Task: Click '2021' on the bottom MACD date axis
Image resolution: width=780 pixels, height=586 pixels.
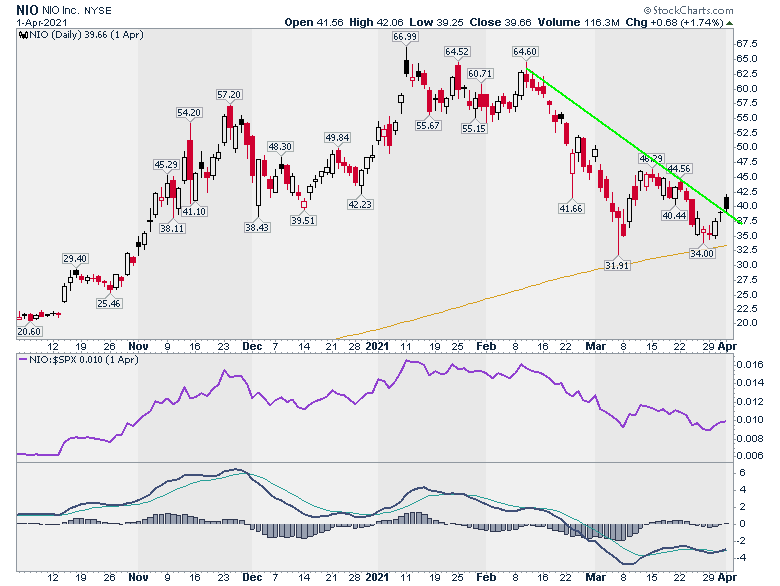Action: pos(378,577)
